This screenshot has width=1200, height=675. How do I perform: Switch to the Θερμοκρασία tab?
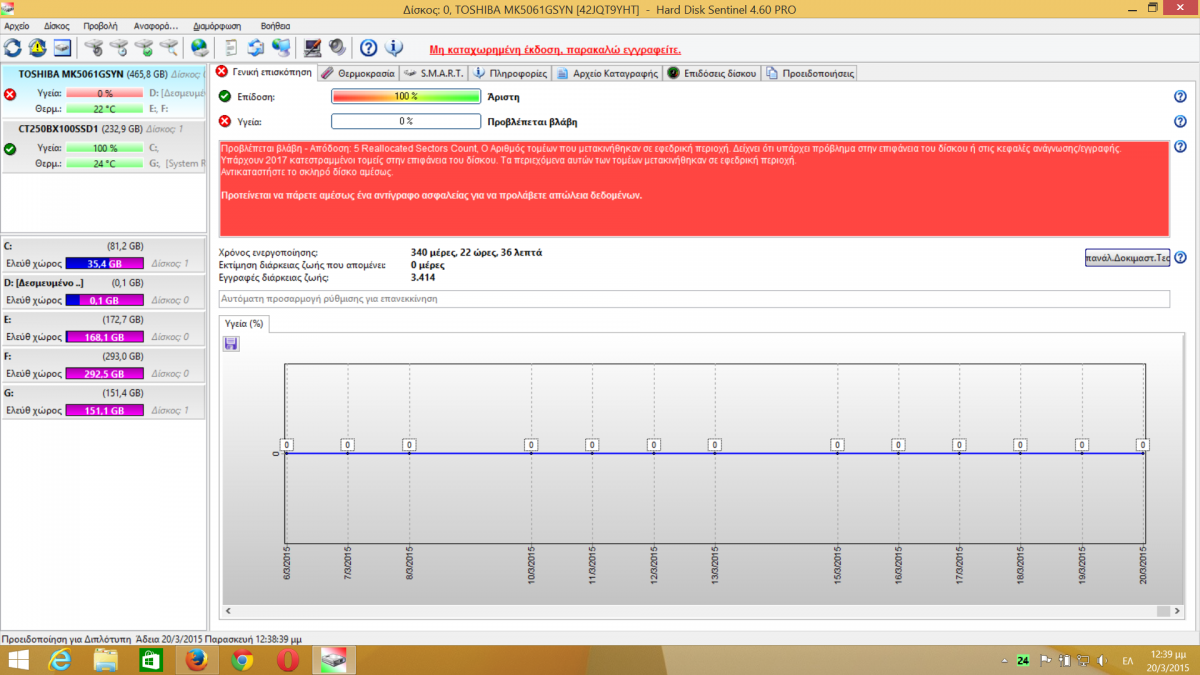(x=359, y=73)
